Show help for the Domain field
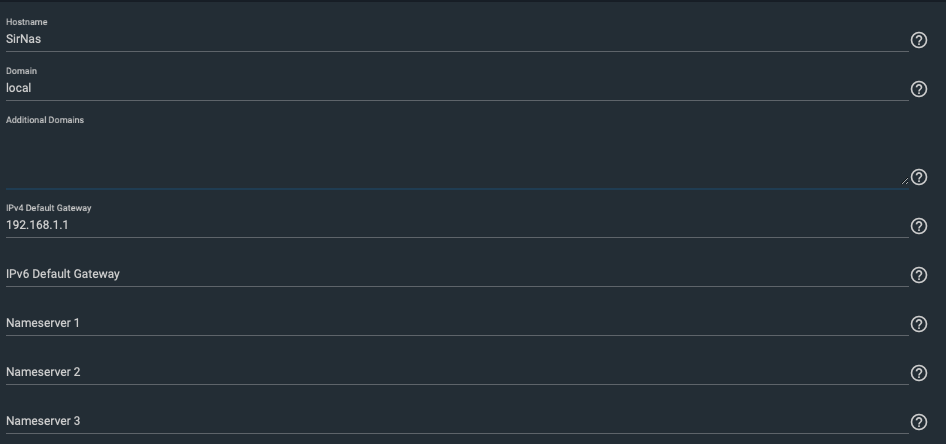Image resolution: width=946 pixels, height=444 pixels. click(x=918, y=89)
